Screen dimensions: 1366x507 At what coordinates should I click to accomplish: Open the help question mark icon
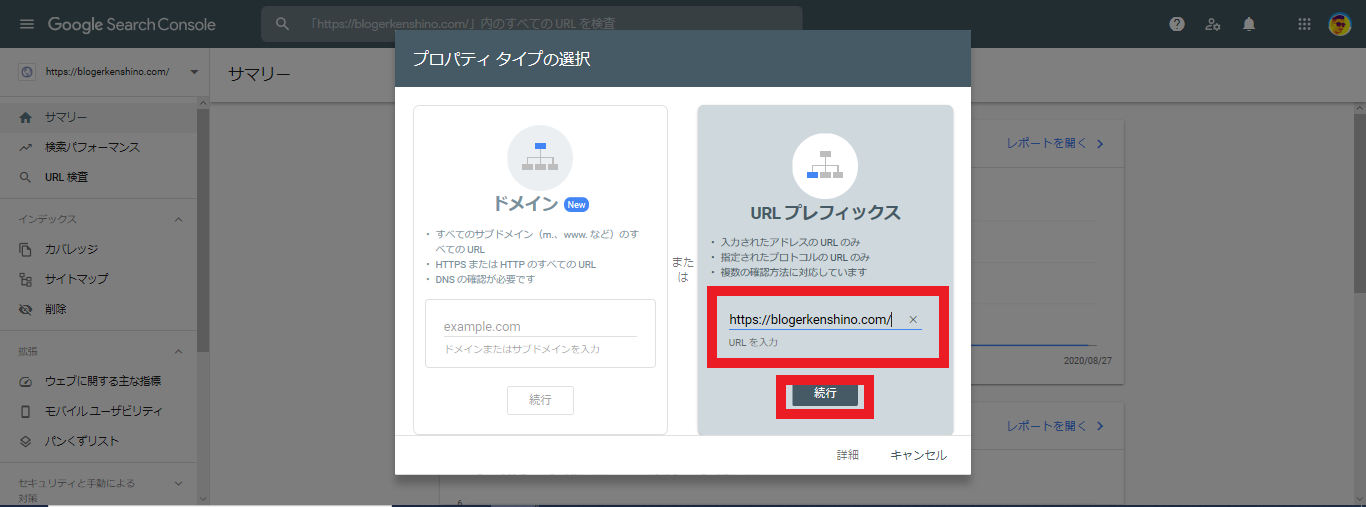(1177, 24)
